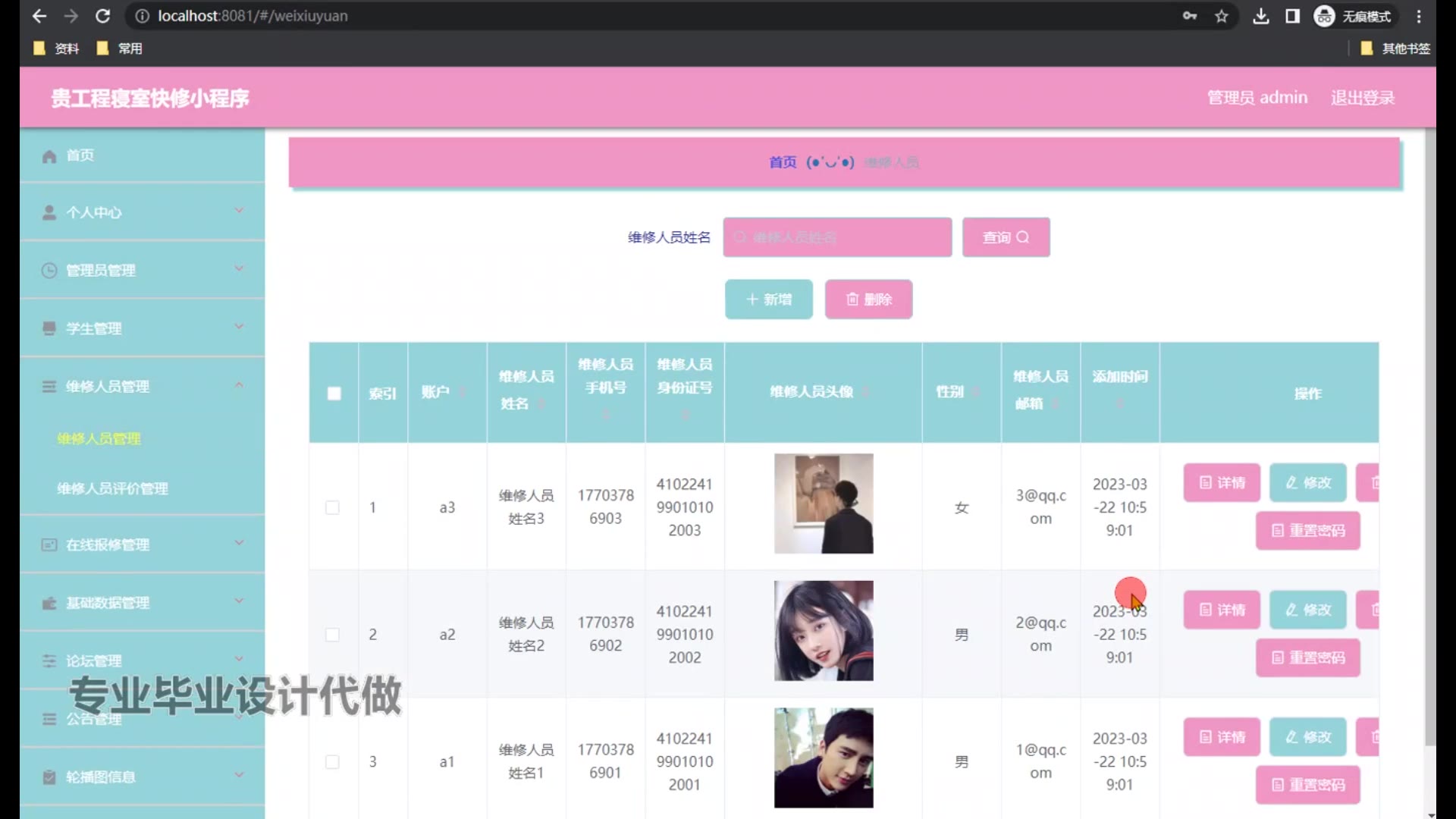Click 重置密码 for account a1
This screenshot has width=1456, height=819.
1308,785
